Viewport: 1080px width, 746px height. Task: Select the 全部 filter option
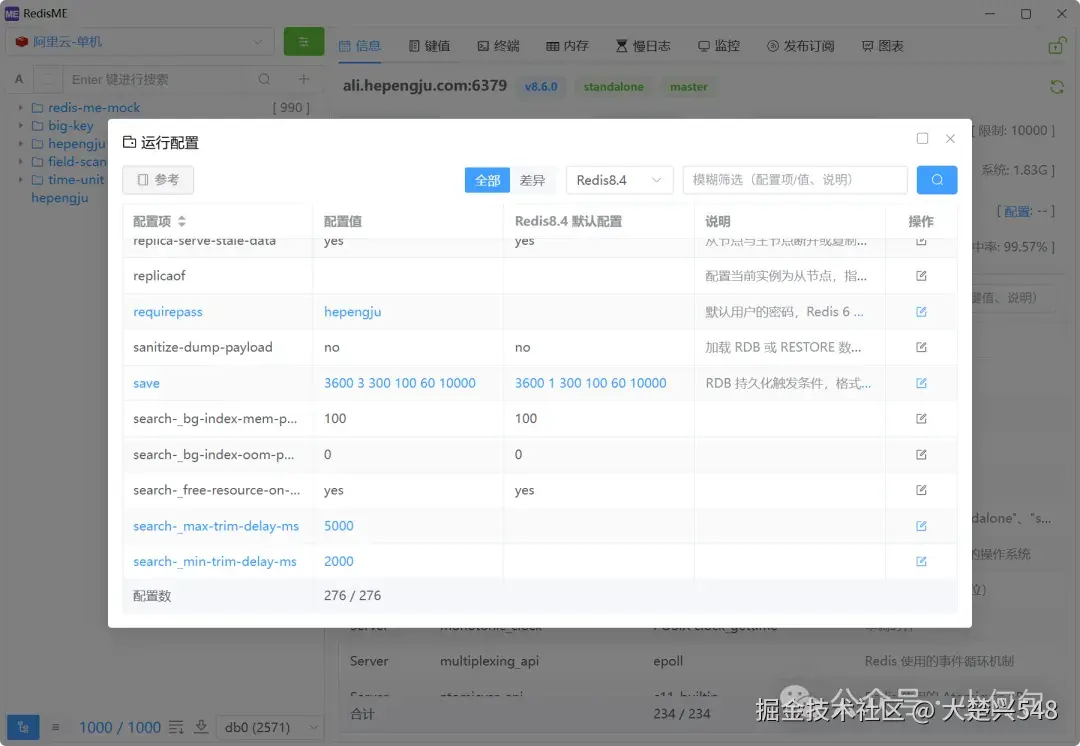(487, 180)
